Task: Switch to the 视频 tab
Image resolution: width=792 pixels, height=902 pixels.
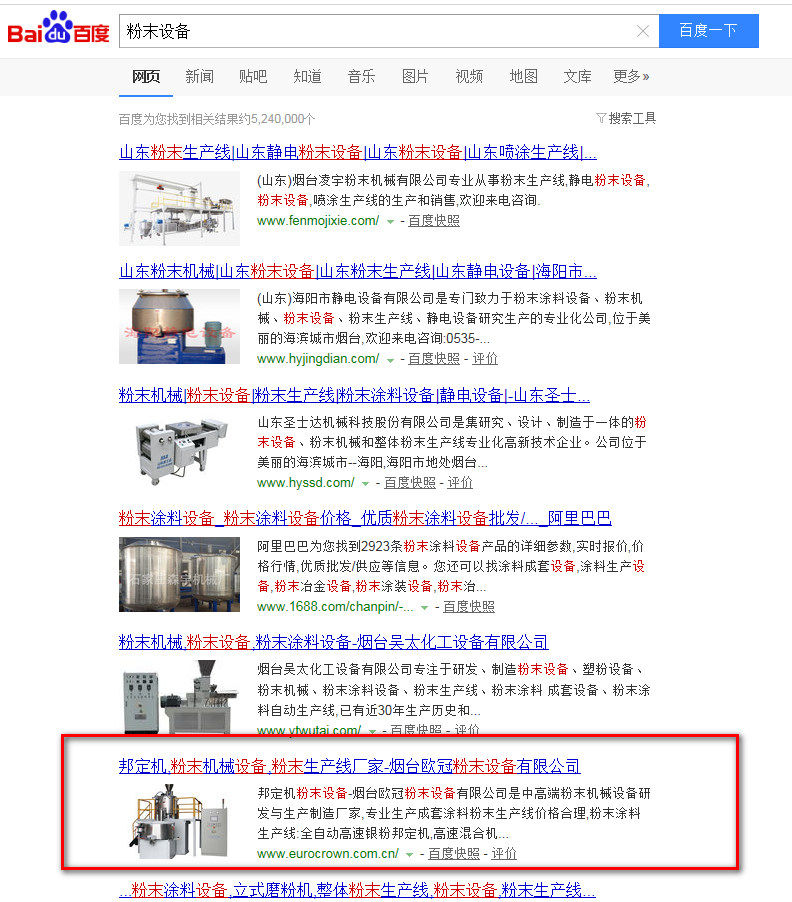Action: (469, 77)
